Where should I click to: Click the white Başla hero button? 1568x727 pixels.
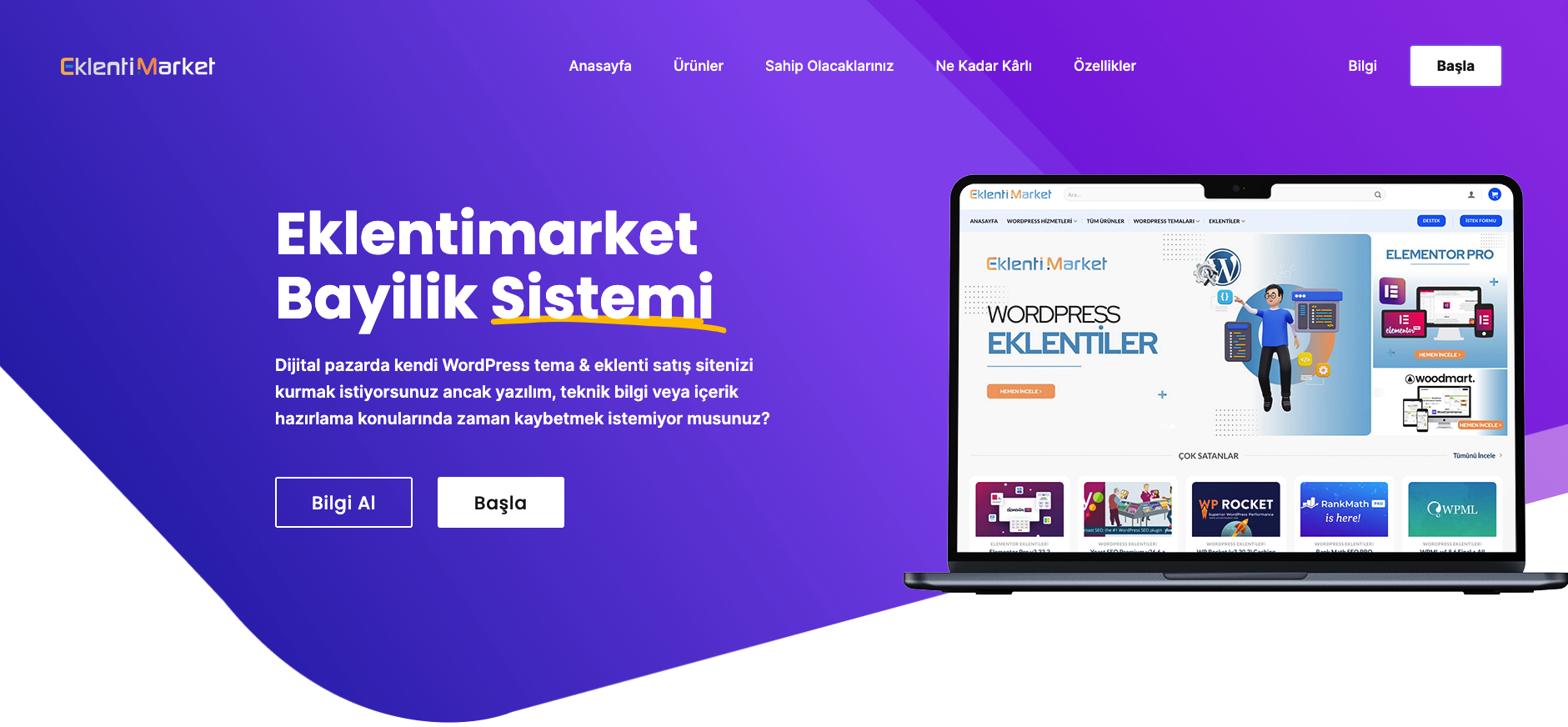tap(501, 502)
